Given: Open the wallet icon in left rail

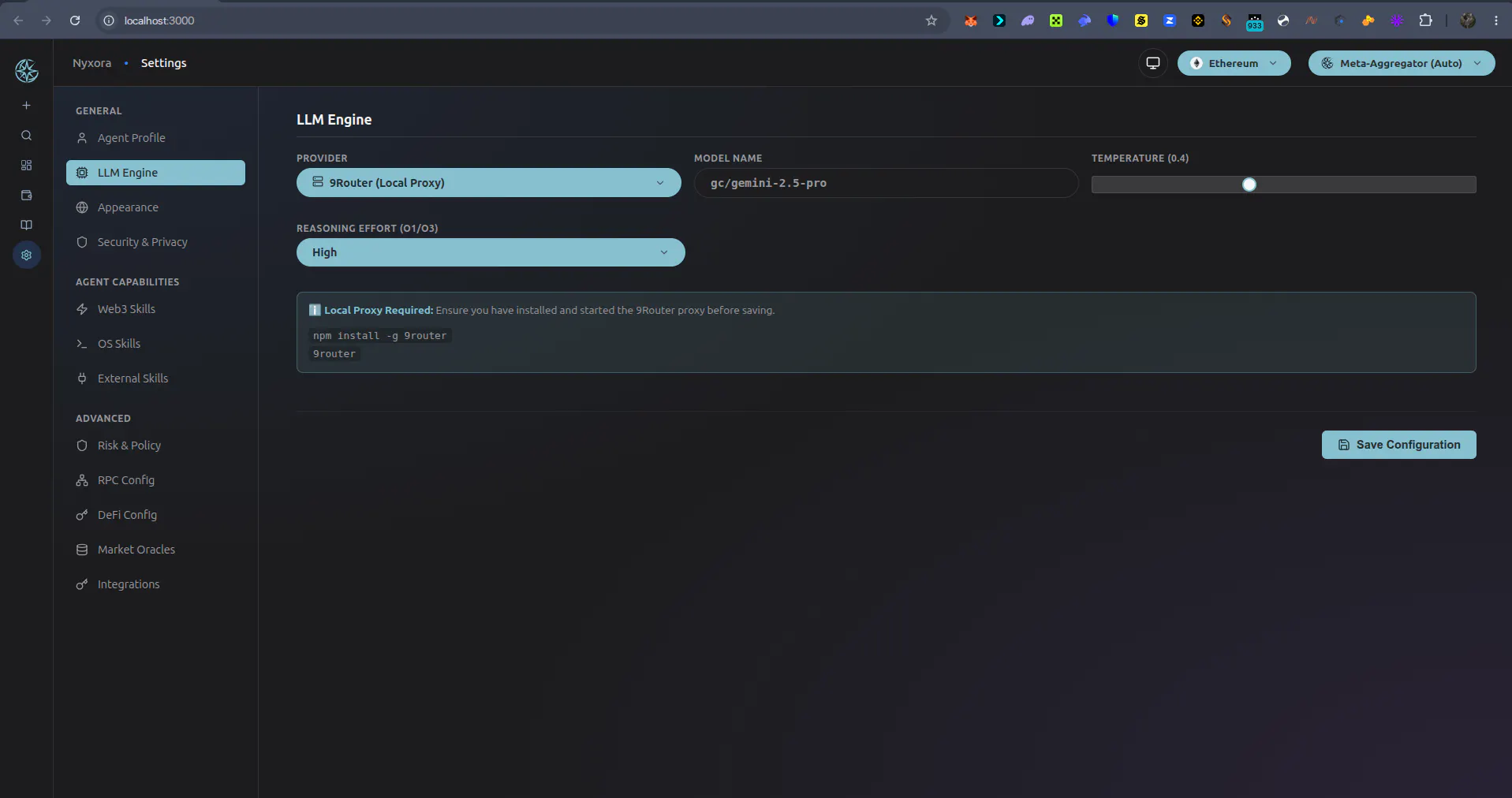Looking at the screenshot, I should point(26,196).
